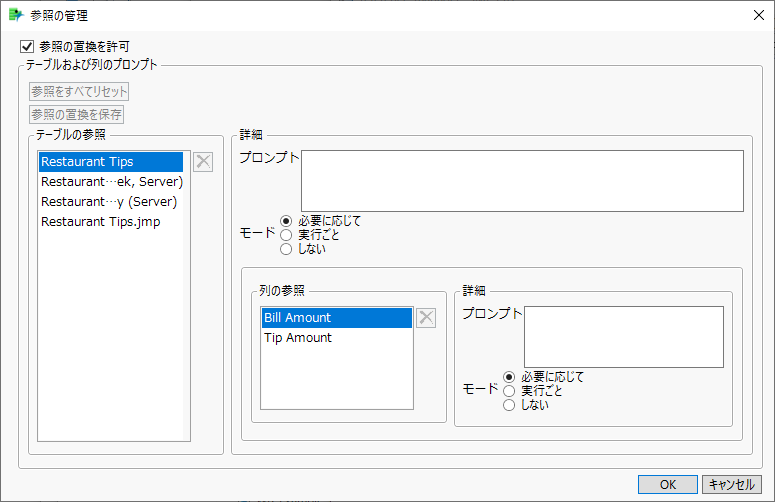Screen dimensions: 775x502
Task: Select table mode しない radio button
Action: (286, 249)
